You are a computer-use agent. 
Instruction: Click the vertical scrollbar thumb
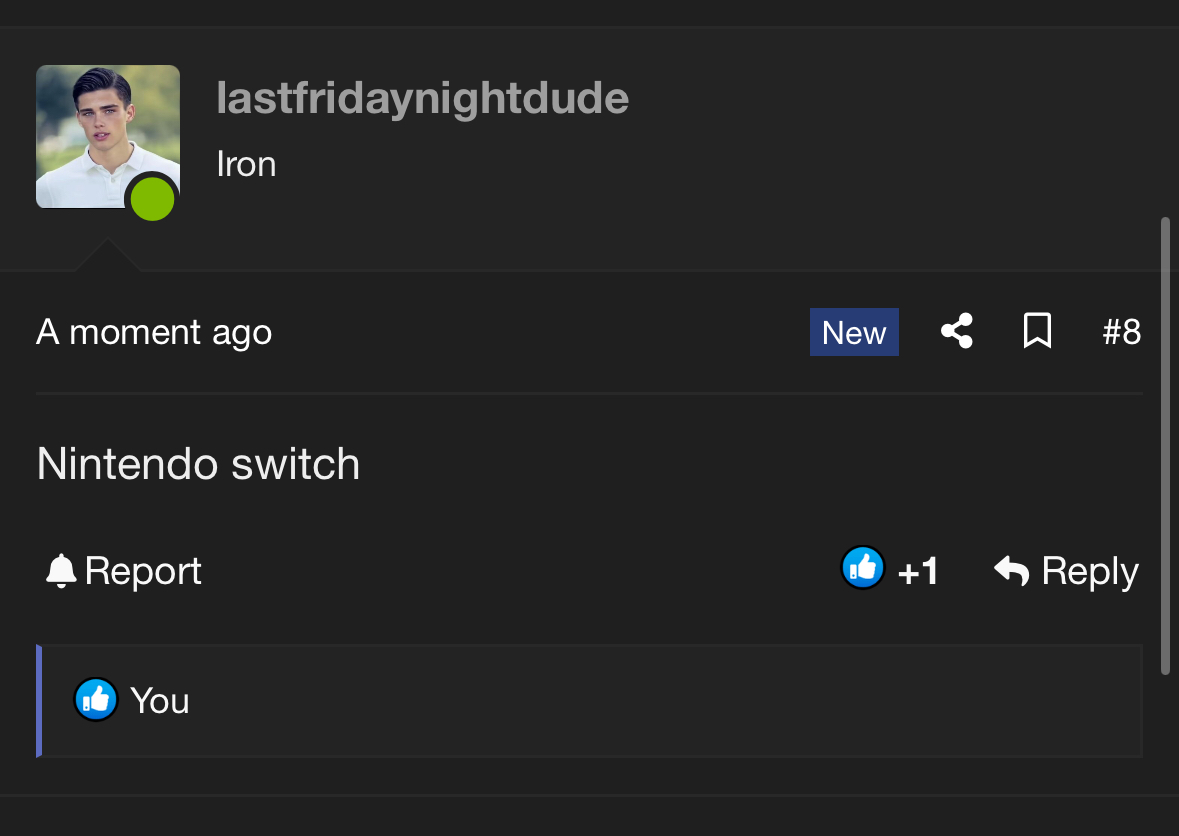(x=1165, y=445)
